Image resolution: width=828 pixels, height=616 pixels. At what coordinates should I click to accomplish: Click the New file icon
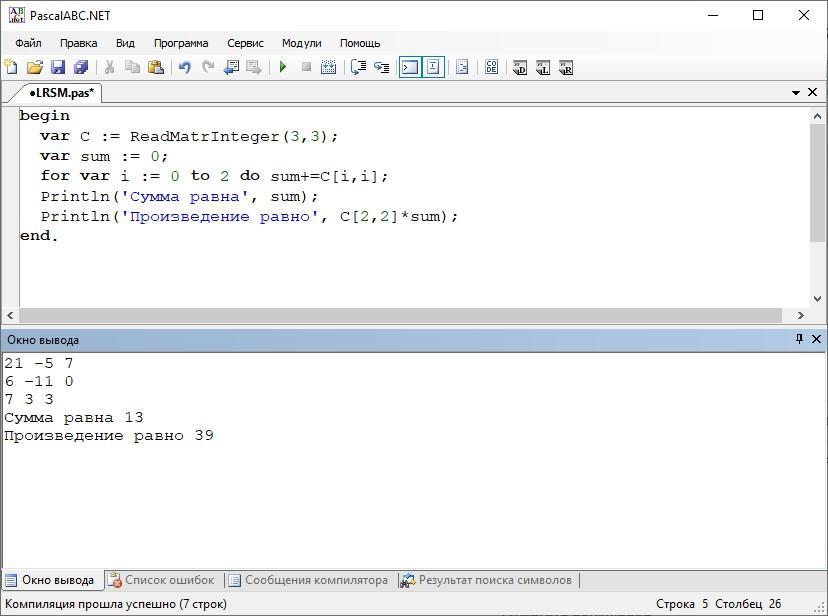point(11,67)
